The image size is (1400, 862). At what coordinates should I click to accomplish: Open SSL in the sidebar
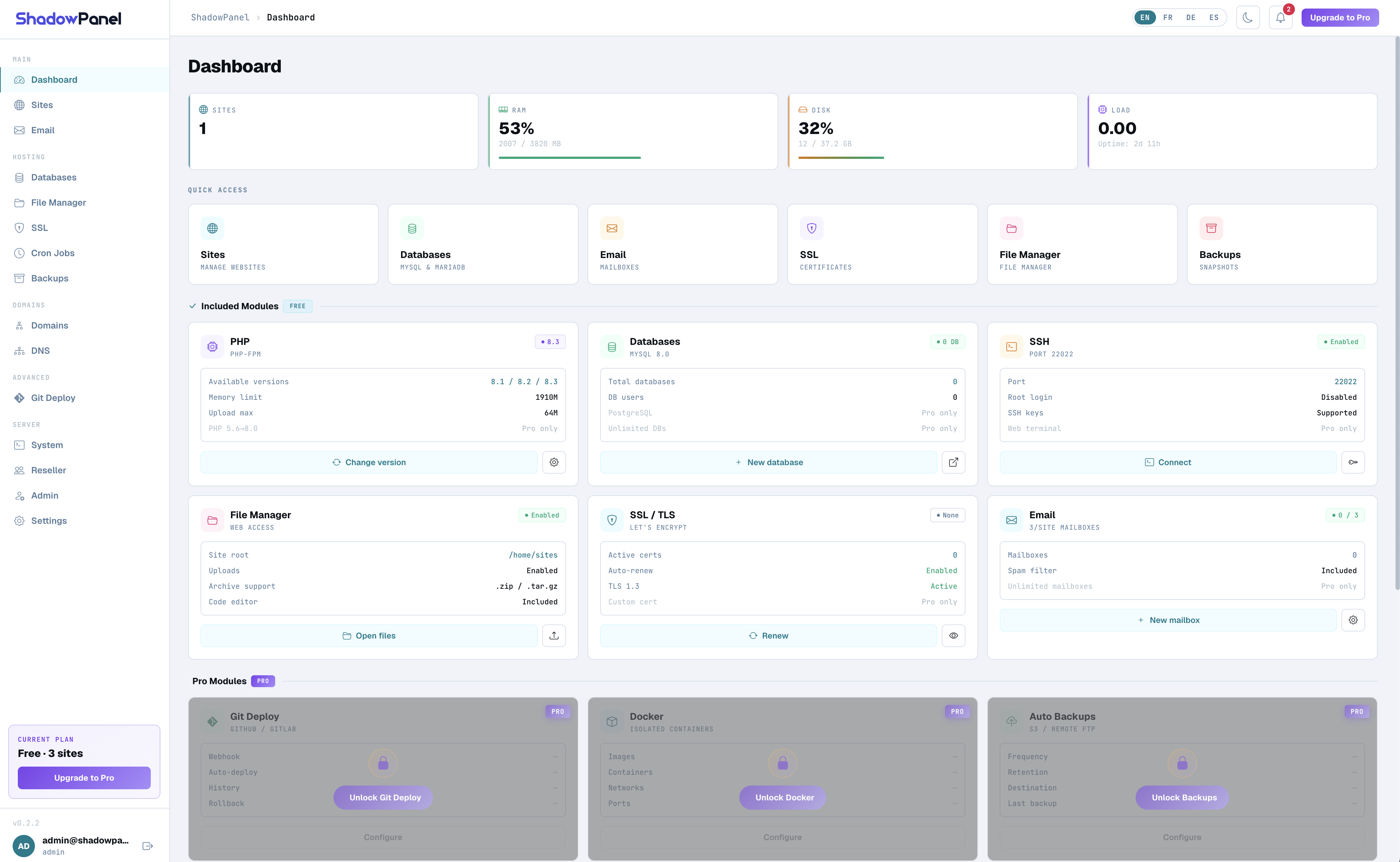tap(84, 228)
